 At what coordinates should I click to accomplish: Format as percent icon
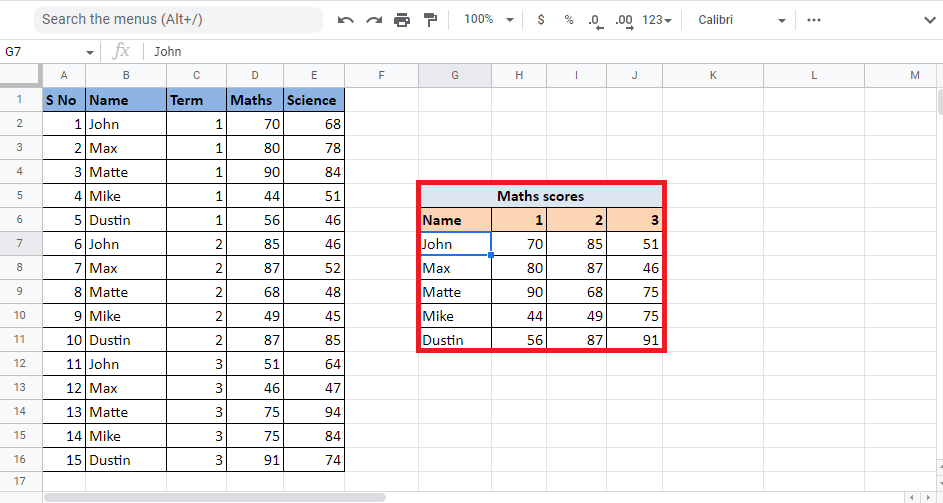[569, 20]
